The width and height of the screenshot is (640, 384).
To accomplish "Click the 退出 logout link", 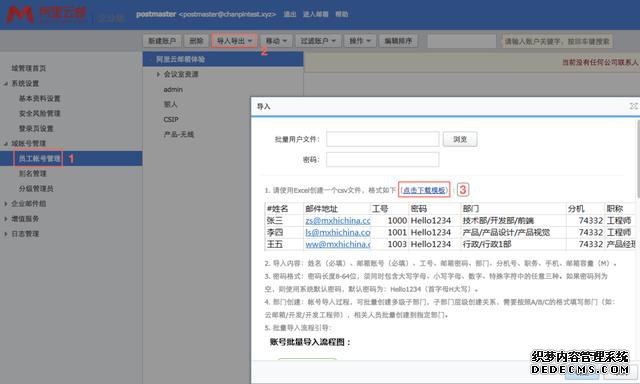I will [x=289, y=14].
